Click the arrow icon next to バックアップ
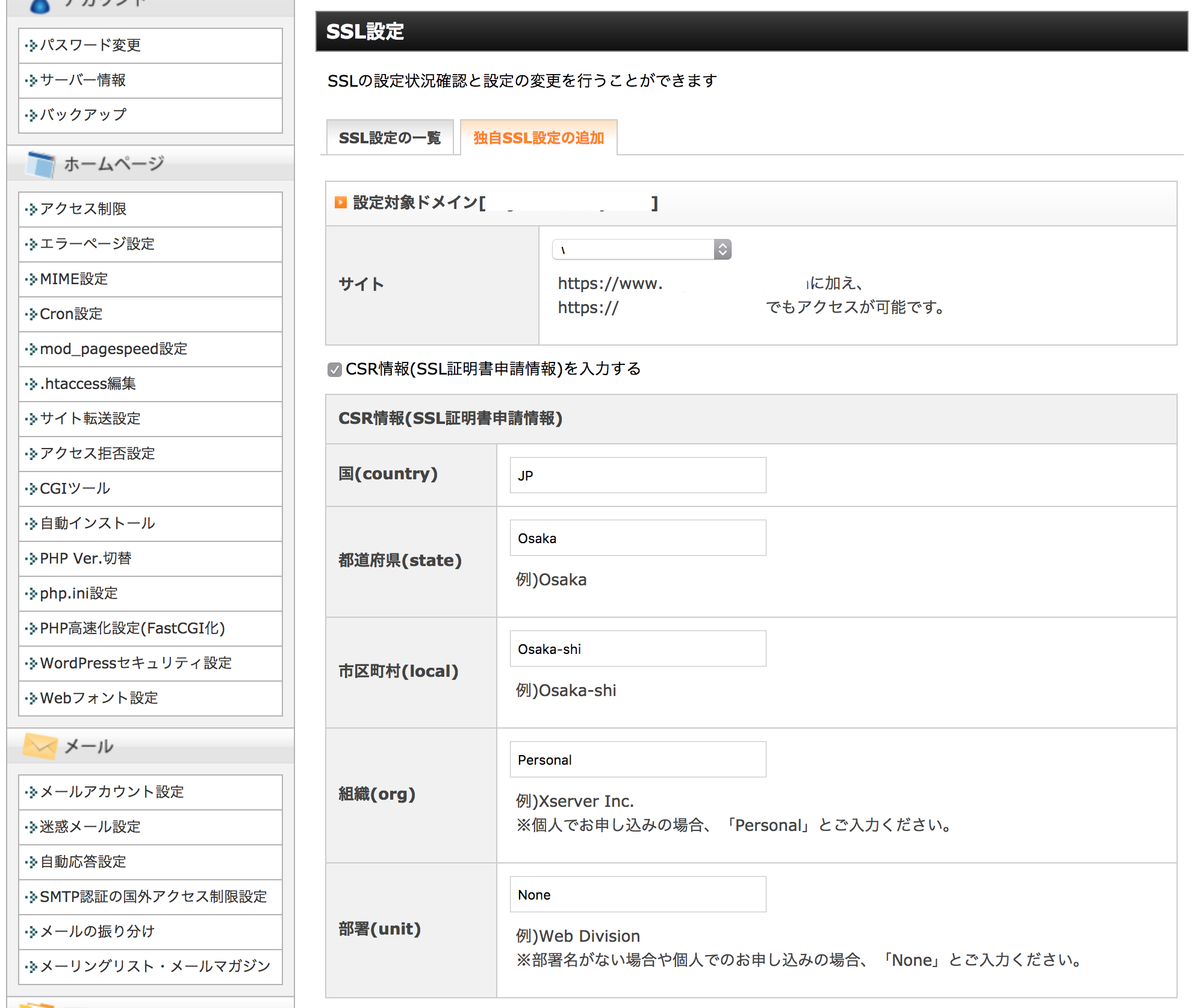1203x1008 pixels. pyautogui.click(x=31, y=115)
